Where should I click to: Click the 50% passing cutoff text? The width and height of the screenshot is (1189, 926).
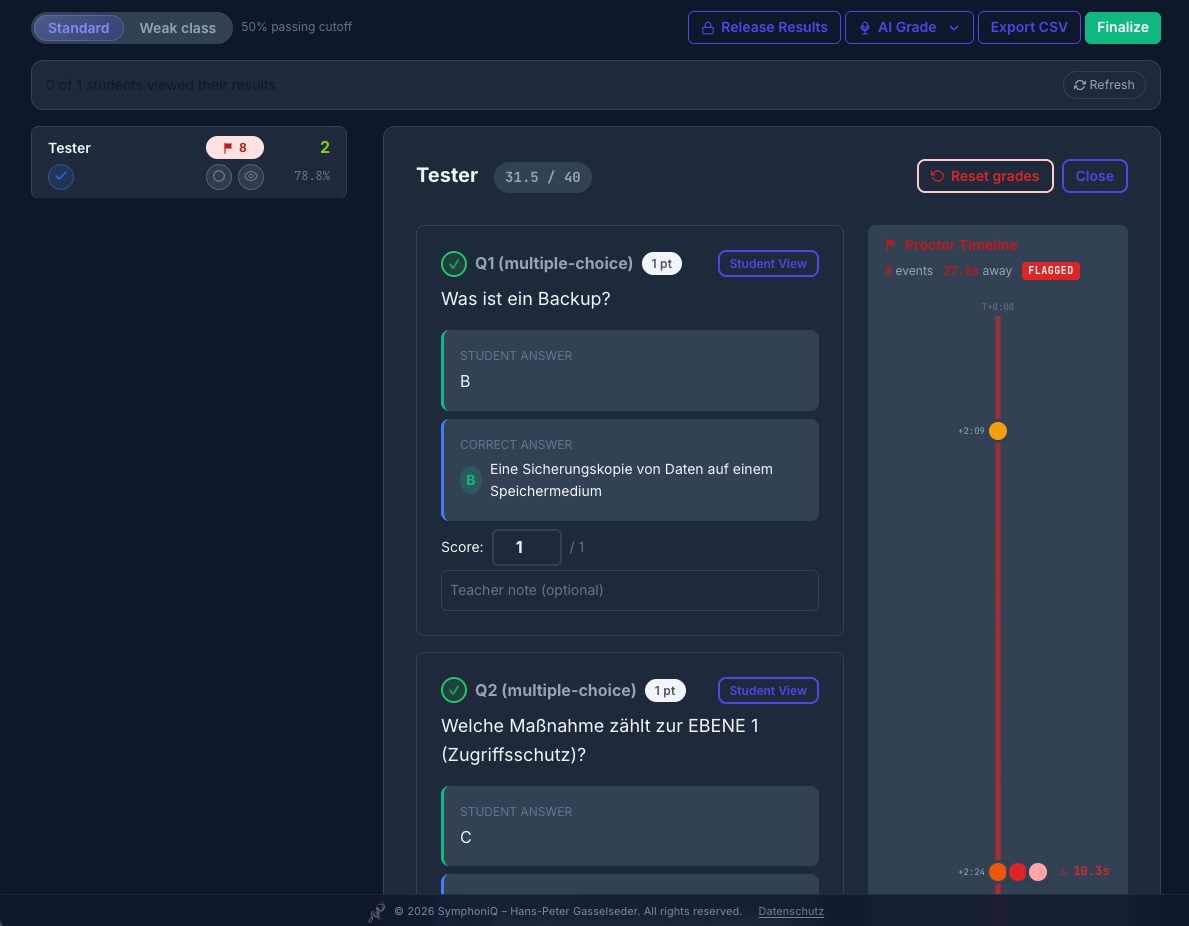[296, 27]
